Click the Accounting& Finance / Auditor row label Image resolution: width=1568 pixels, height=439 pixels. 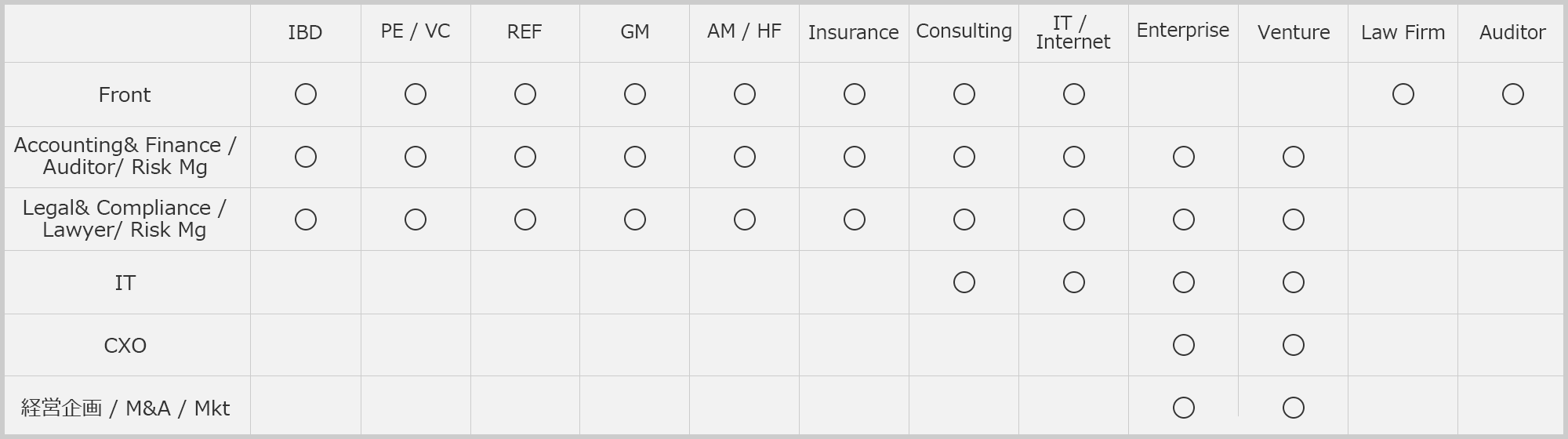125,156
